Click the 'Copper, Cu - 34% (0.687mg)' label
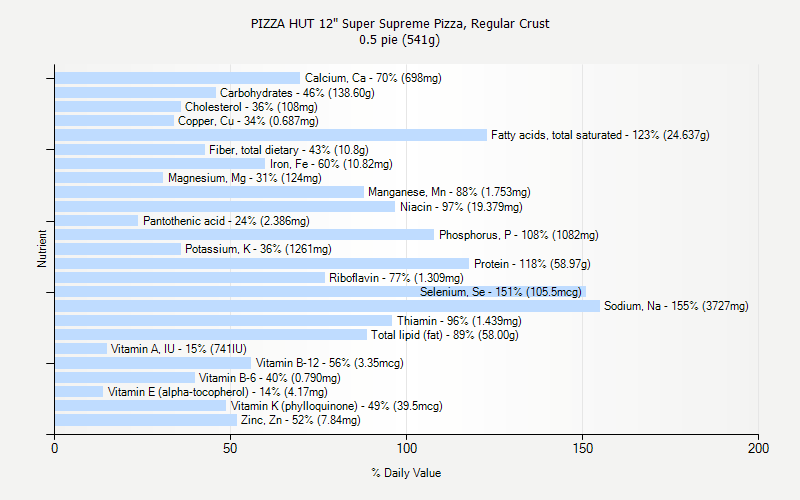The width and height of the screenshot is (800, 500). pyautogui.click(x=248, y=121)
